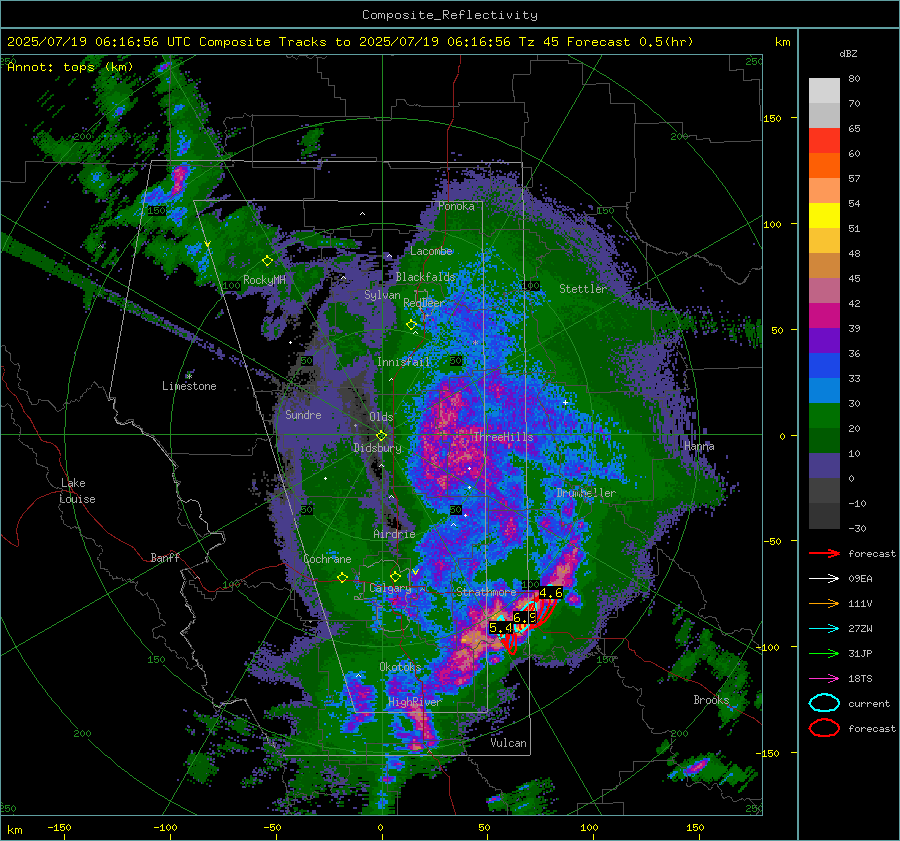Click the UTC Composite Tracks timestamp header
The height and width of the screenshot is (841, 900).
coord(350,42)
